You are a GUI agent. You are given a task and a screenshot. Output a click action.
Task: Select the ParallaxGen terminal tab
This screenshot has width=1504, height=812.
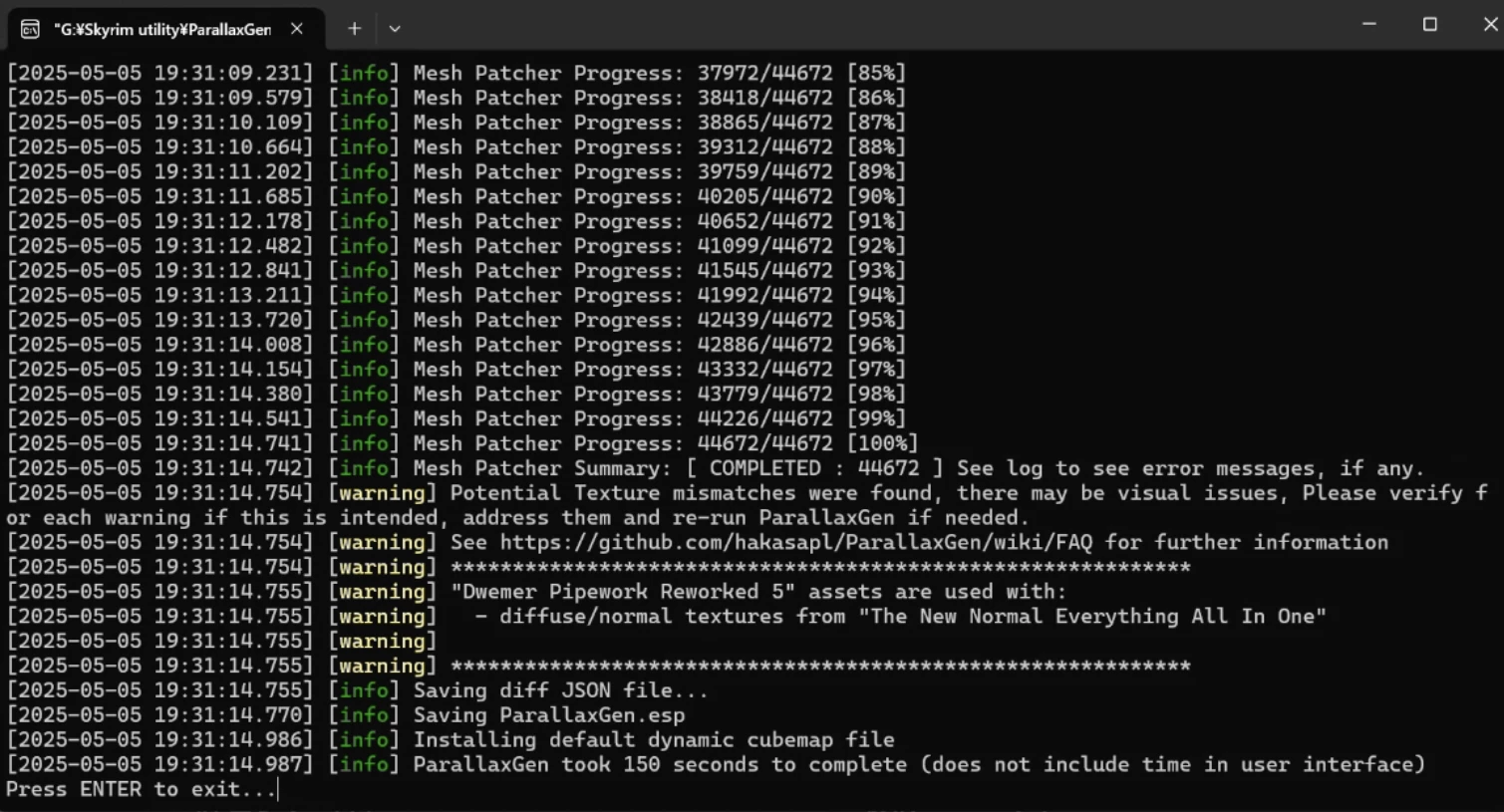click(164, 29)
